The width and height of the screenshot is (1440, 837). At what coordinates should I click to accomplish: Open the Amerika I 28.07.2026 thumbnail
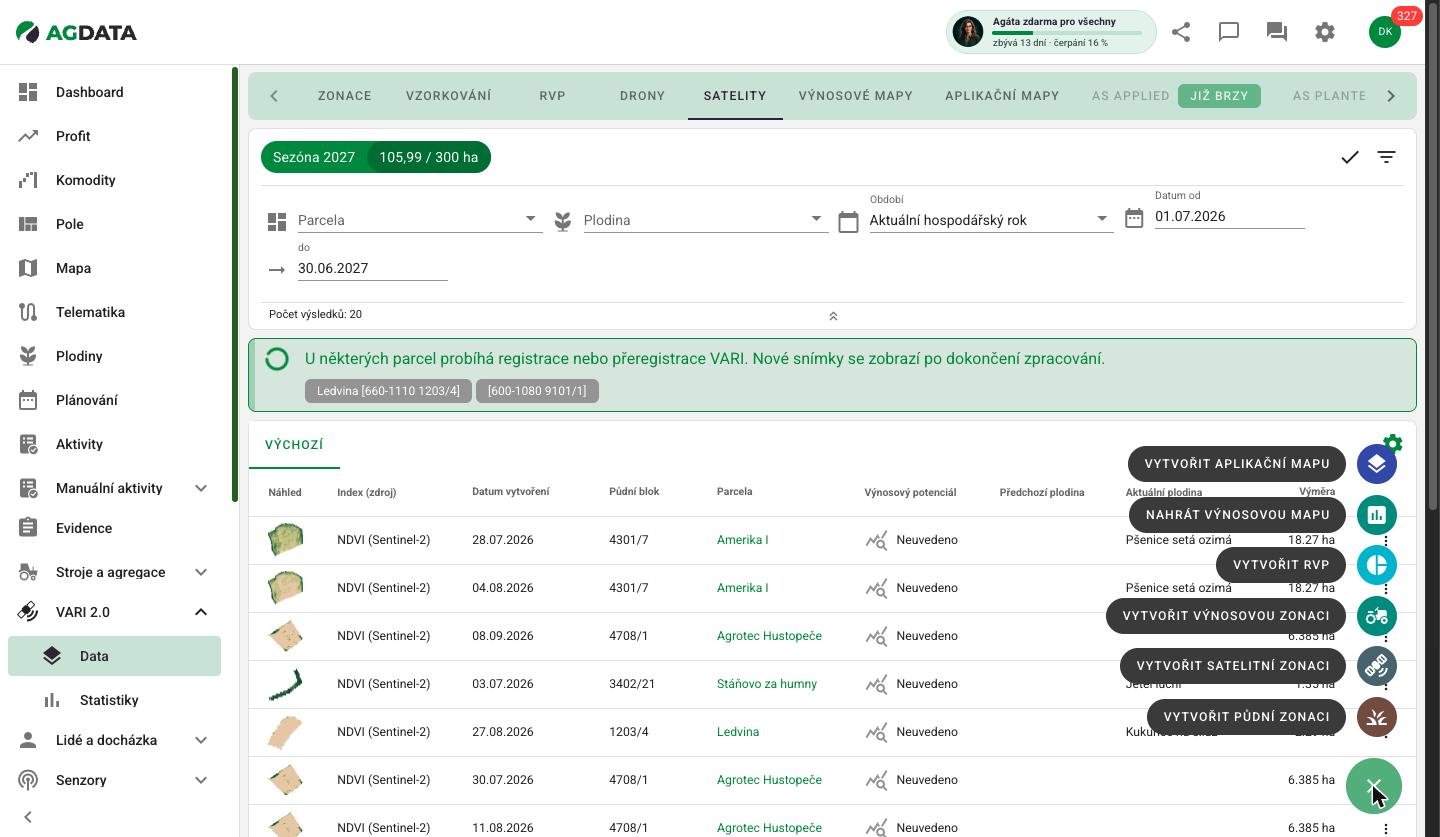pos(285,540)
